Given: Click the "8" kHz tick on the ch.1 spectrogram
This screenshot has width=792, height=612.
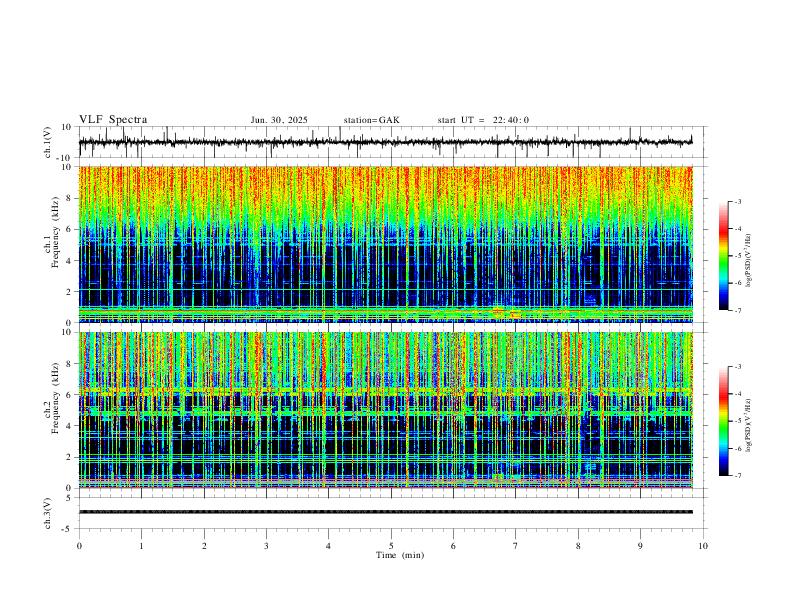Looking at the screenshot, I should tap(70, 198).
